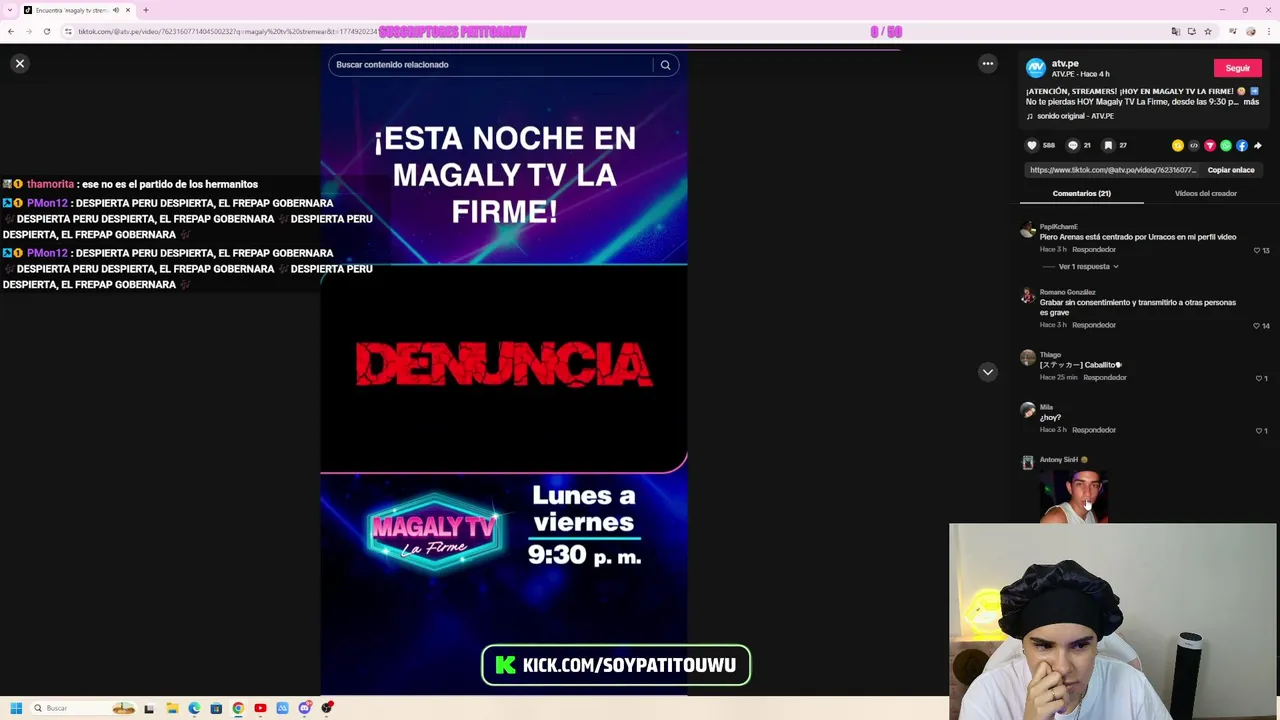Click the translate page icon in address bar
Image resolution: width=1280 pixels, height=720 pixels.
pyautogui.click(x=1175, y=32)
